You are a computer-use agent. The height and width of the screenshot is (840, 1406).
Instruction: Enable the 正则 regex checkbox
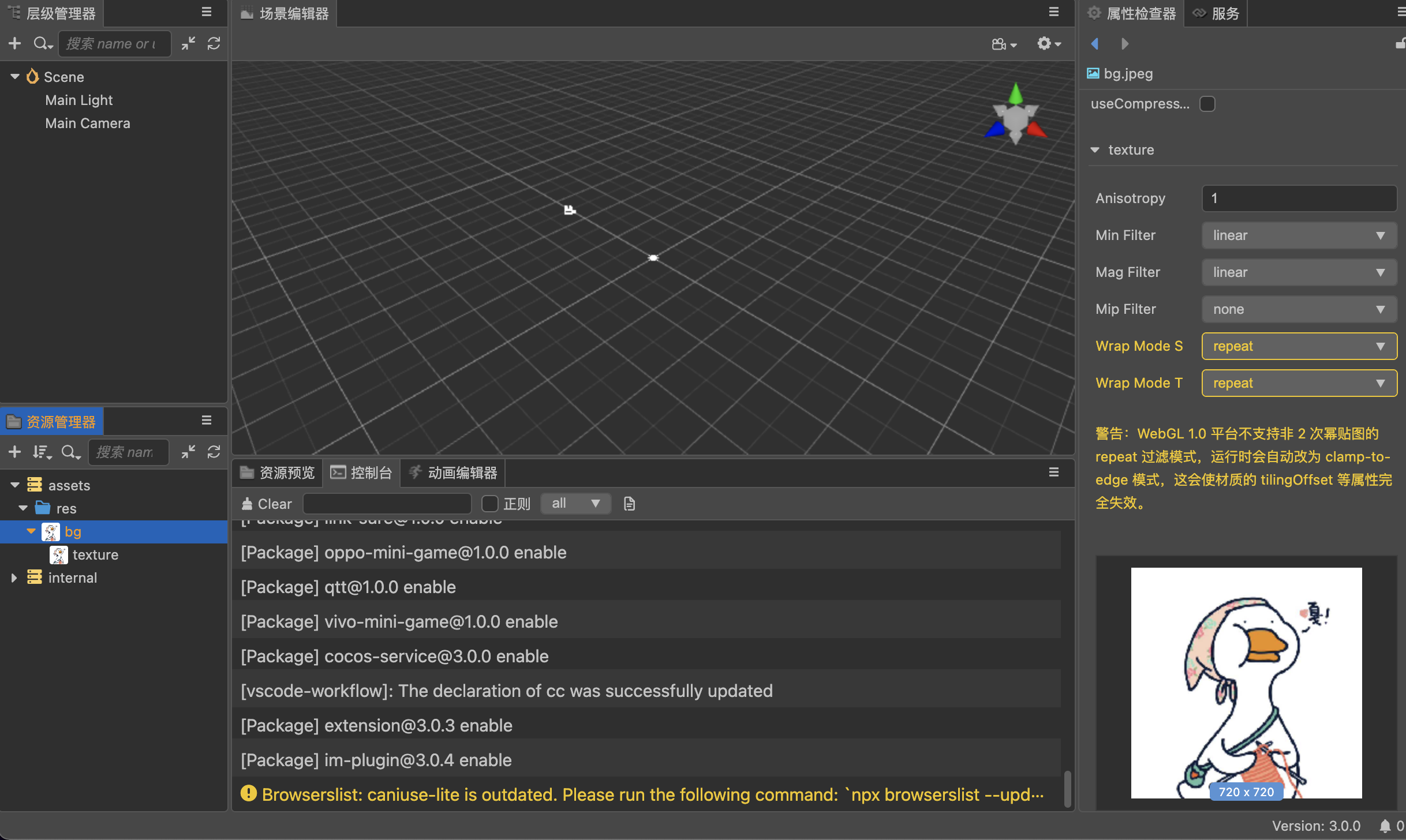tap(490, 504)
